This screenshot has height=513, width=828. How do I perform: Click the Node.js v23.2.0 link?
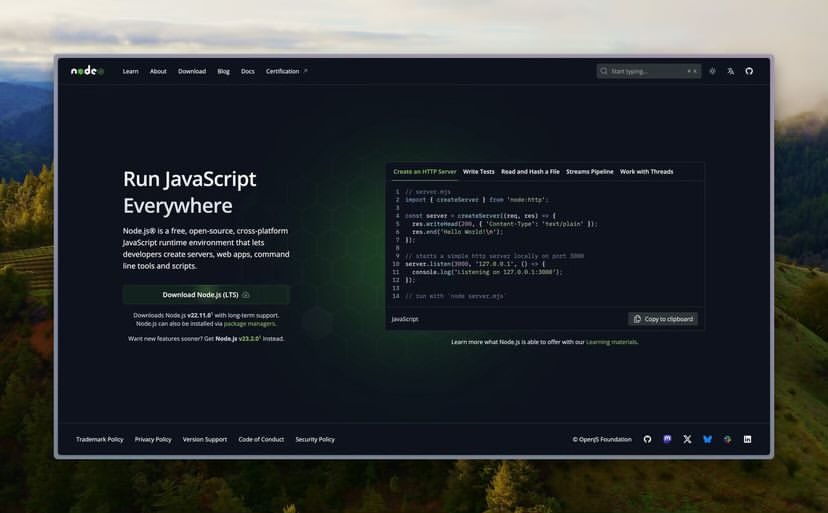(238, 339)
